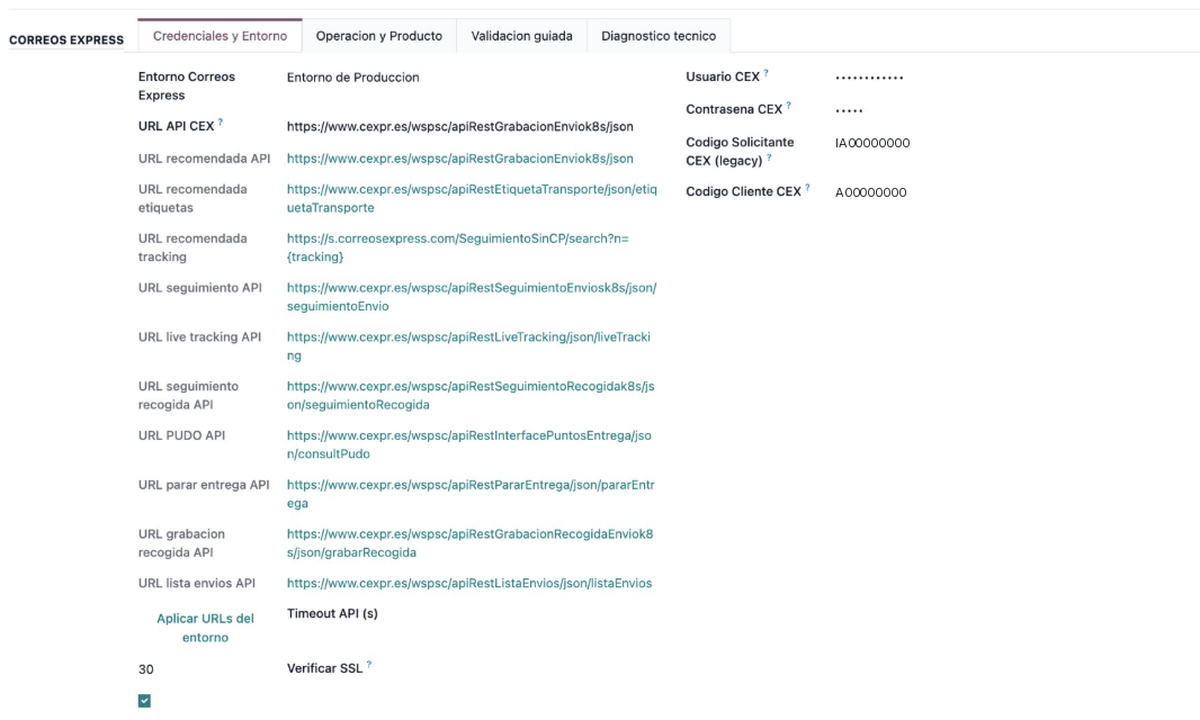
Task: Click the Codigo Cliente CEX label
Action: pyautogui.click(x=744, y=192)
